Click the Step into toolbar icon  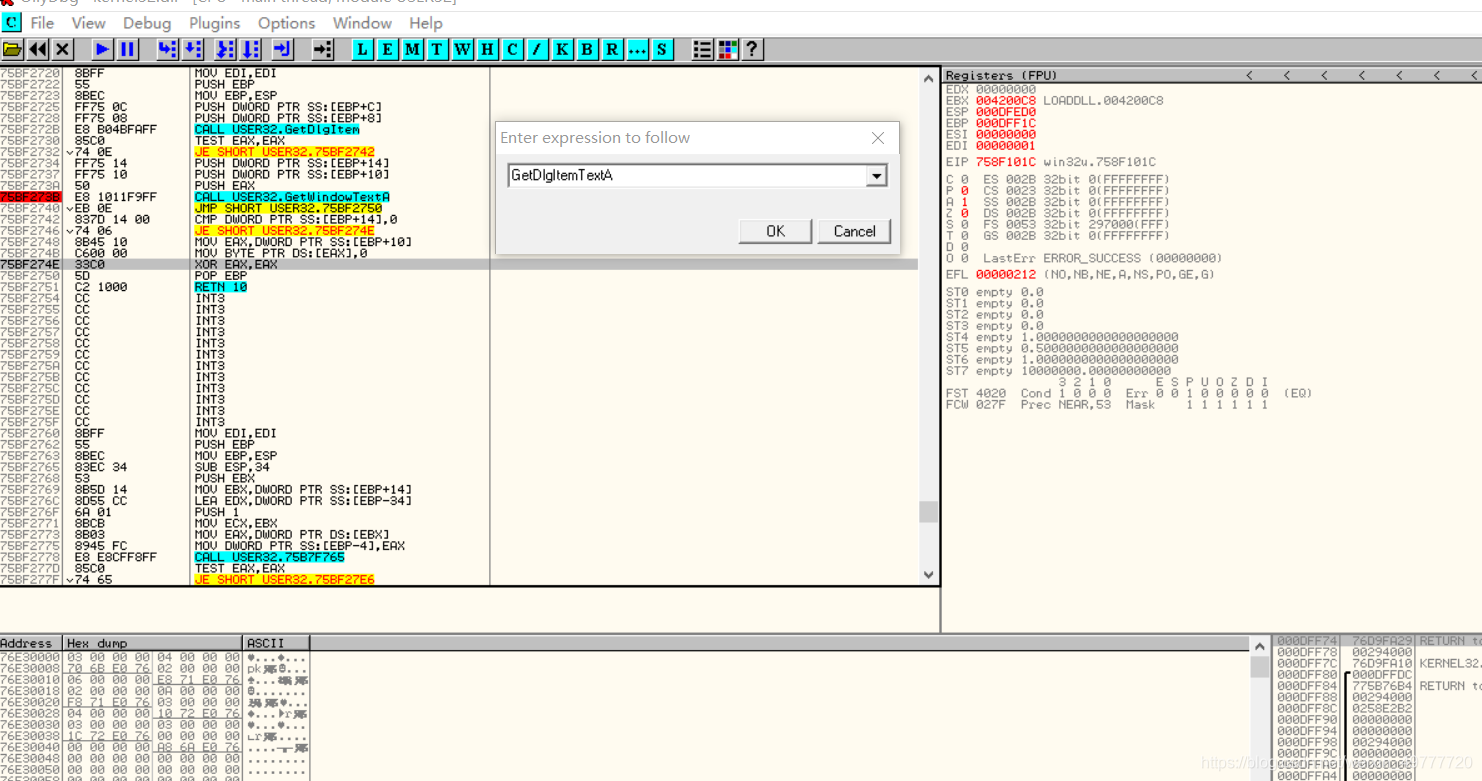click(167, 49)
